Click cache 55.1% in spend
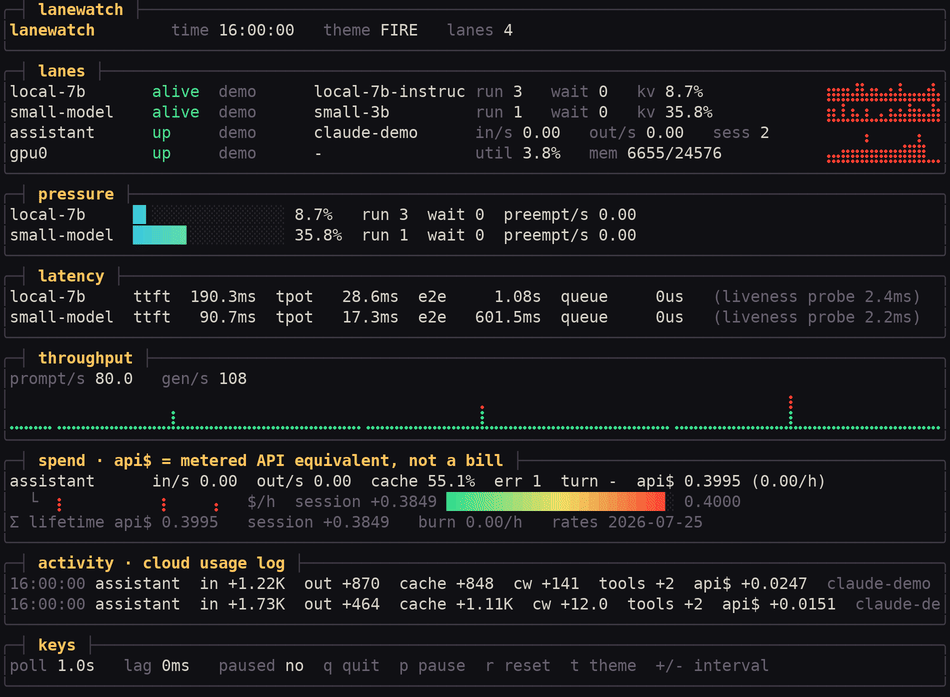The image size is (950, 697). pyautogui.click(x=423, y=481)
